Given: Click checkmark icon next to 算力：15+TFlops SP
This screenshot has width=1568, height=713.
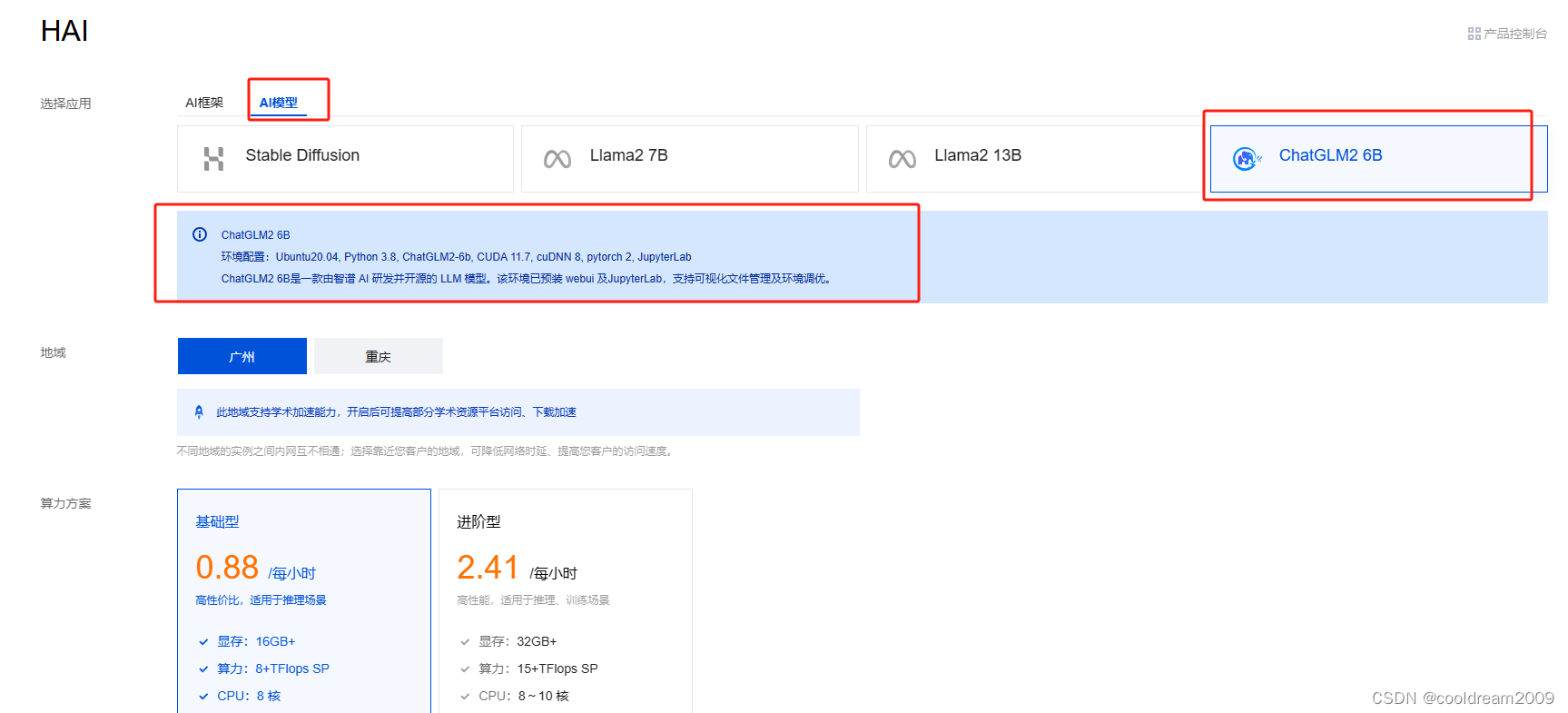Looking at the screenshot, I should click(465, 669).
